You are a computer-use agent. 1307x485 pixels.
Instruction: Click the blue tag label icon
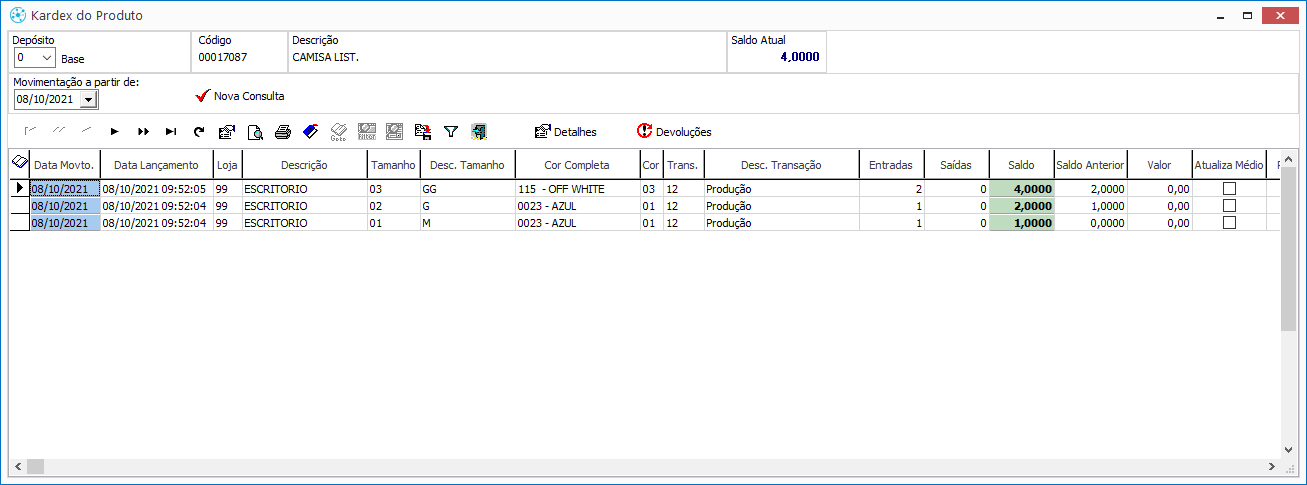pyautogui.click(x=311, y=131)
